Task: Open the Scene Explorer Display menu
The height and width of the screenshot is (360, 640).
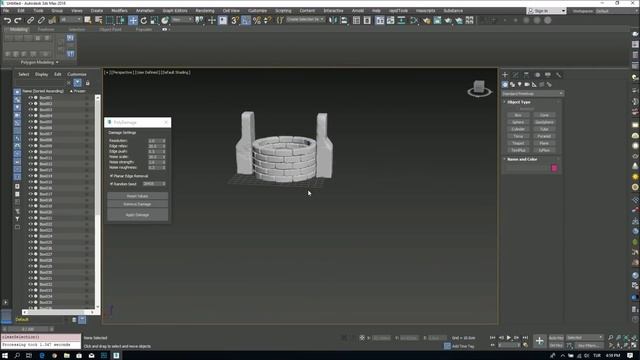Action: tap(41, 74)
